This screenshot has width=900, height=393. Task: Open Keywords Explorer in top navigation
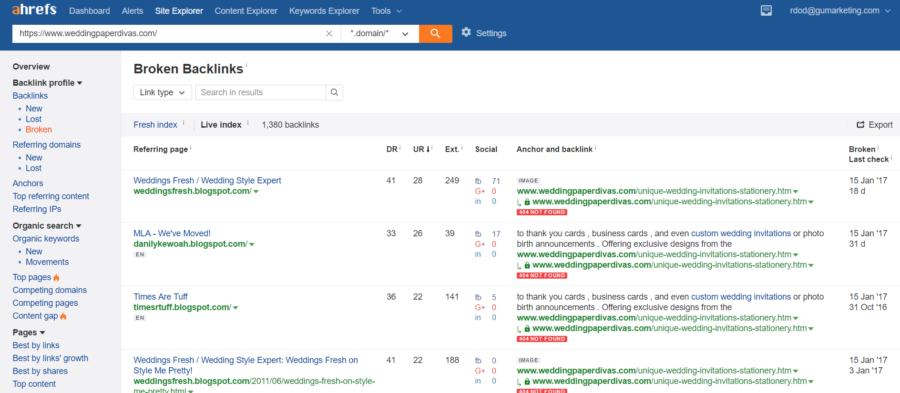click(324, 11)
